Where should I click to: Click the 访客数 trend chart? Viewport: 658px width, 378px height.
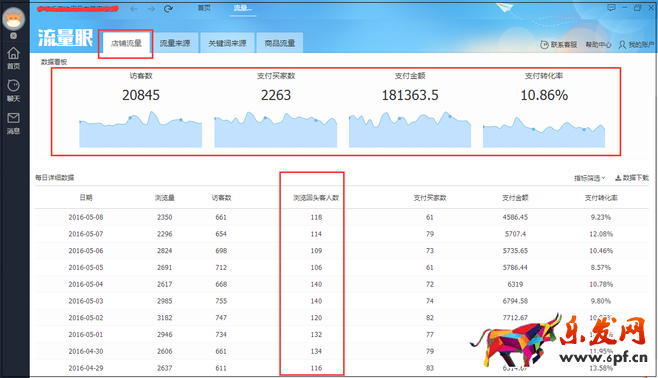pos(141,129)
